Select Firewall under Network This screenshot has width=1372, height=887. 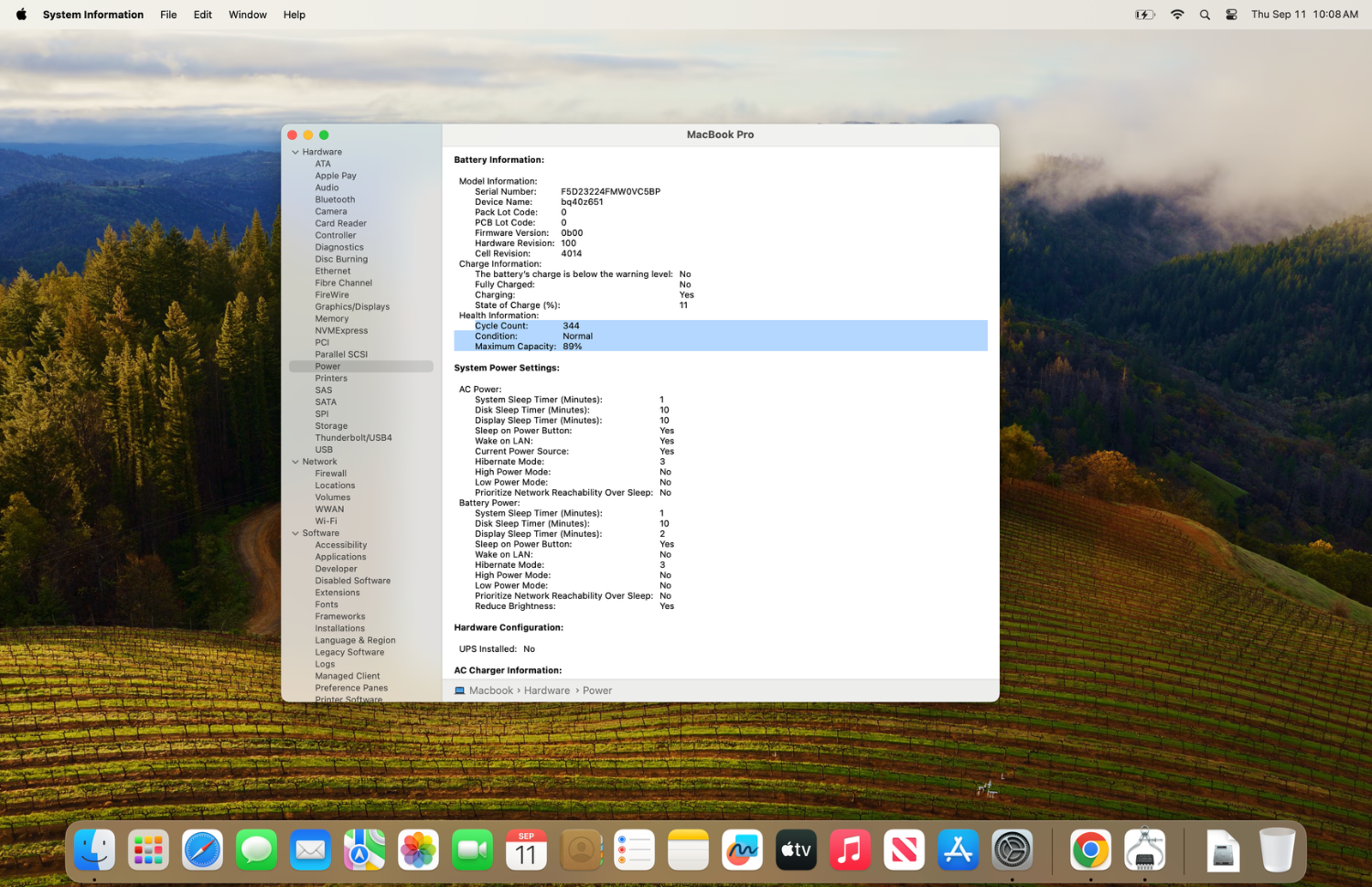[x=330, y=474]
